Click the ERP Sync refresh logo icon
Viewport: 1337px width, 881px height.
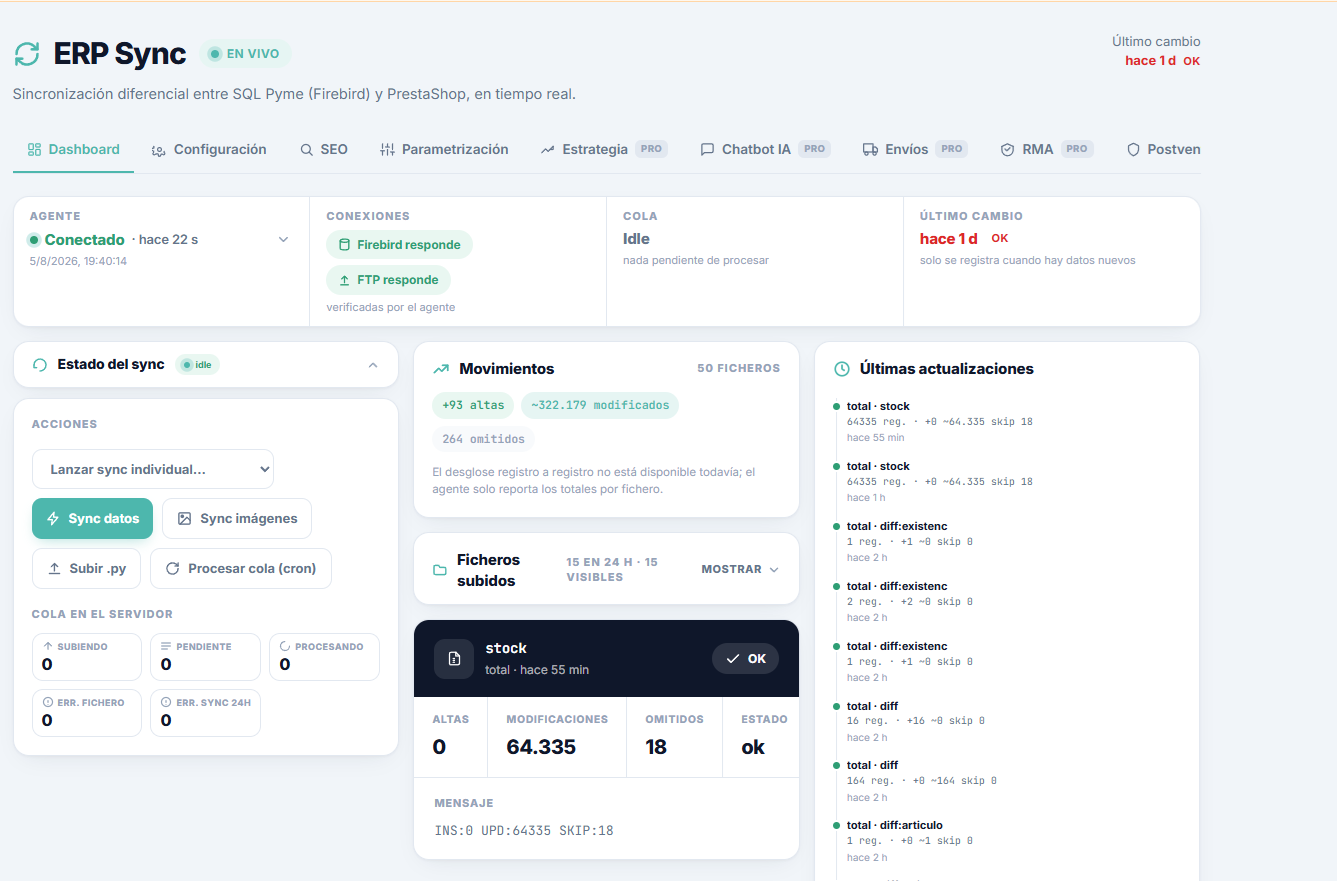(x=27, y=54)
